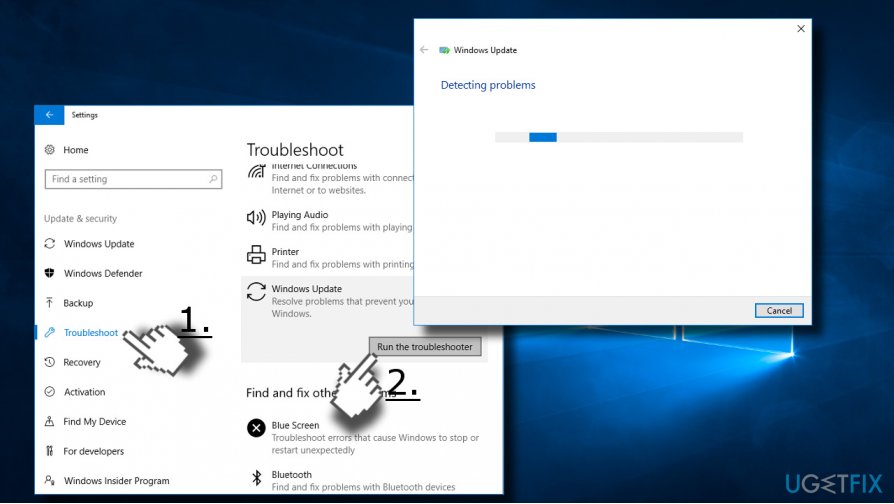The image size is (894, 504).
Task: Click the Troubleshoot page heading
Action: [295, 149]
